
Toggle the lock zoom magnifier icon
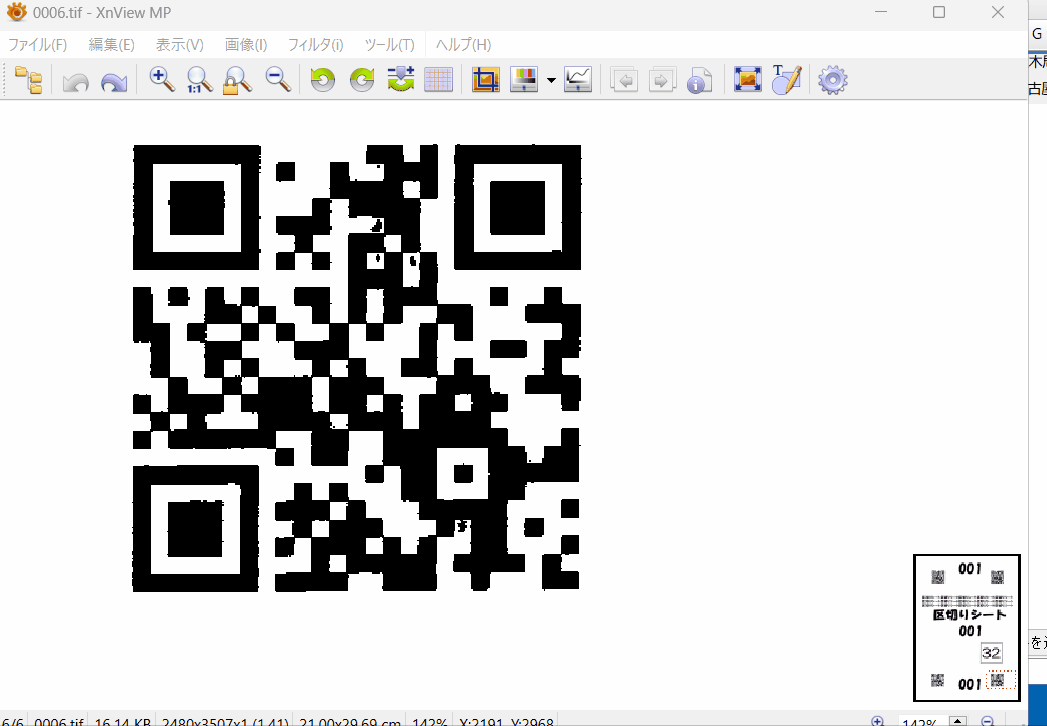coord(238,80)
